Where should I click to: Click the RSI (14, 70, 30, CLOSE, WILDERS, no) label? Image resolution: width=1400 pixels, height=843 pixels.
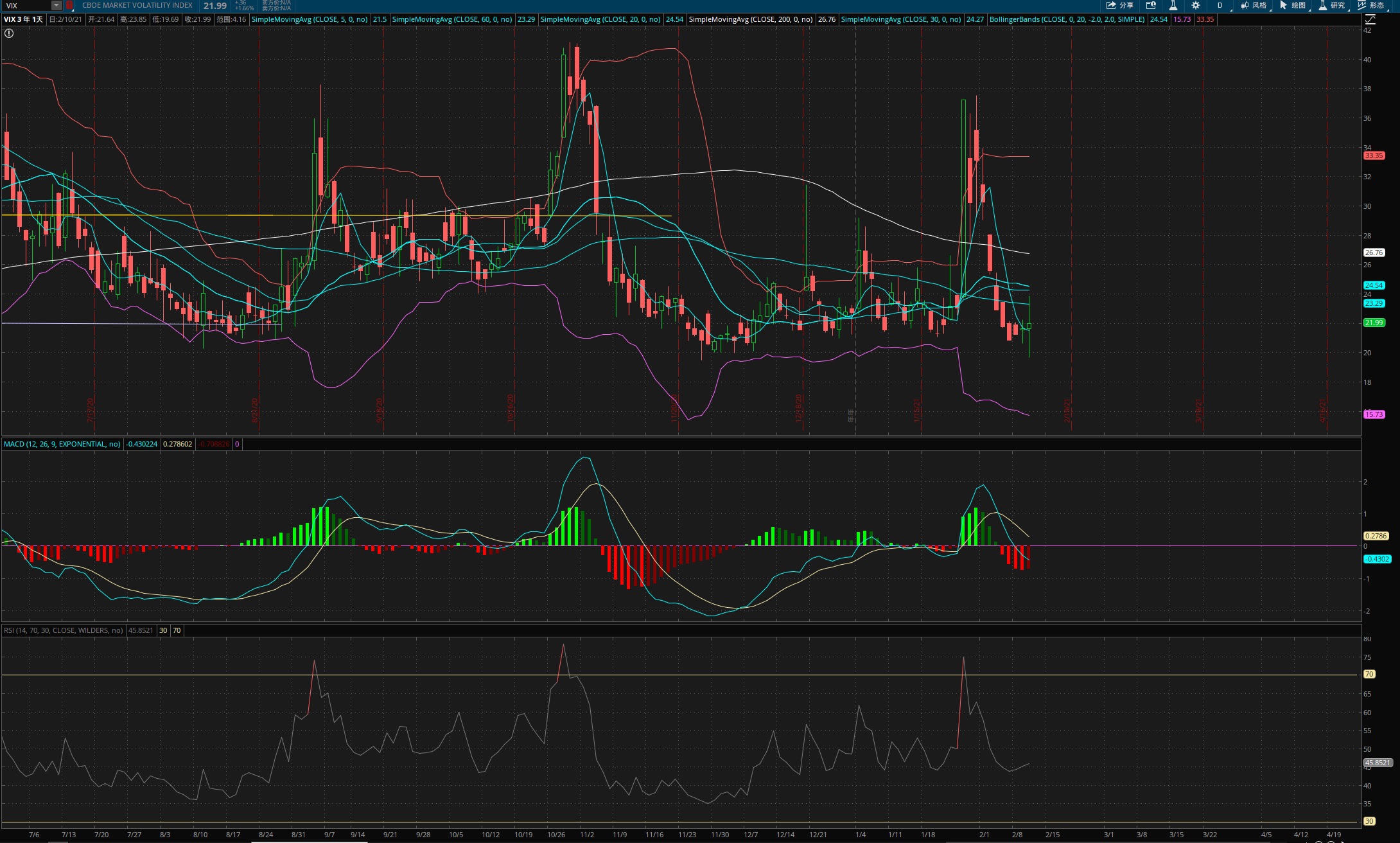point(63,630)
